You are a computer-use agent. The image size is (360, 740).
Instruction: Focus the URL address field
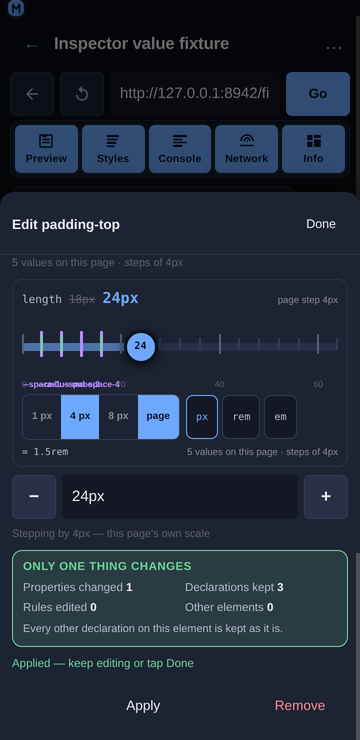(x=195, y=94)
